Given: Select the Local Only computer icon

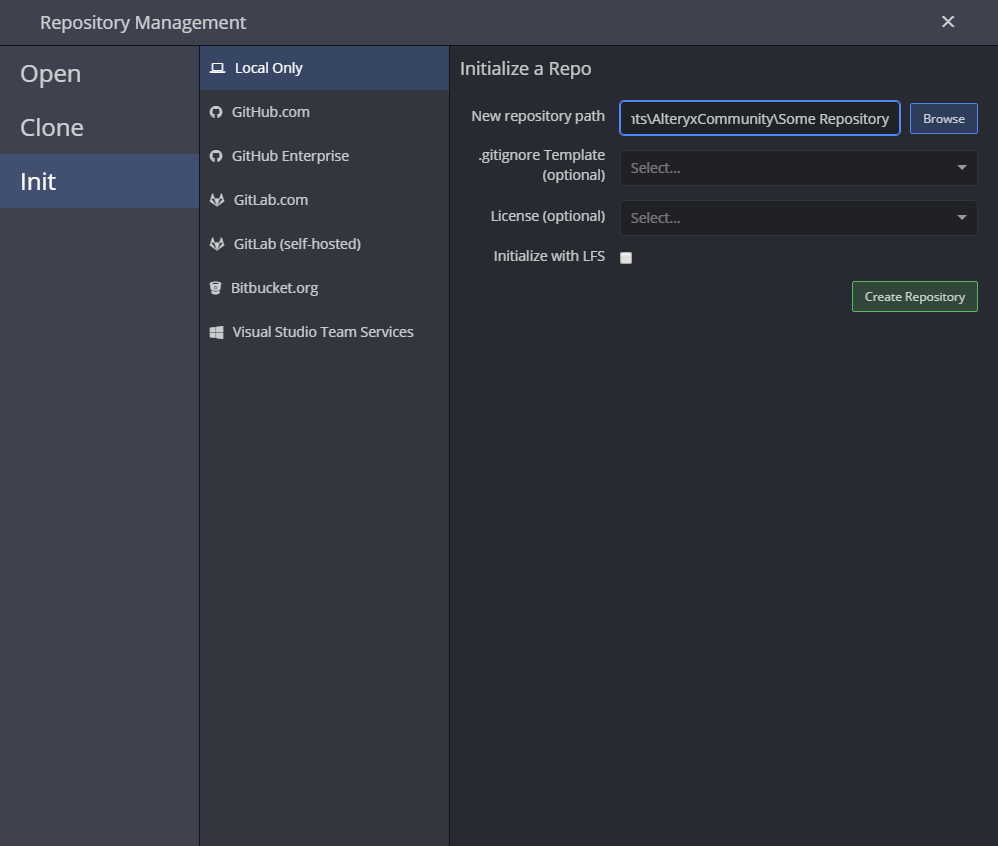Looking at the screenshot, I should tap(216, 67).
